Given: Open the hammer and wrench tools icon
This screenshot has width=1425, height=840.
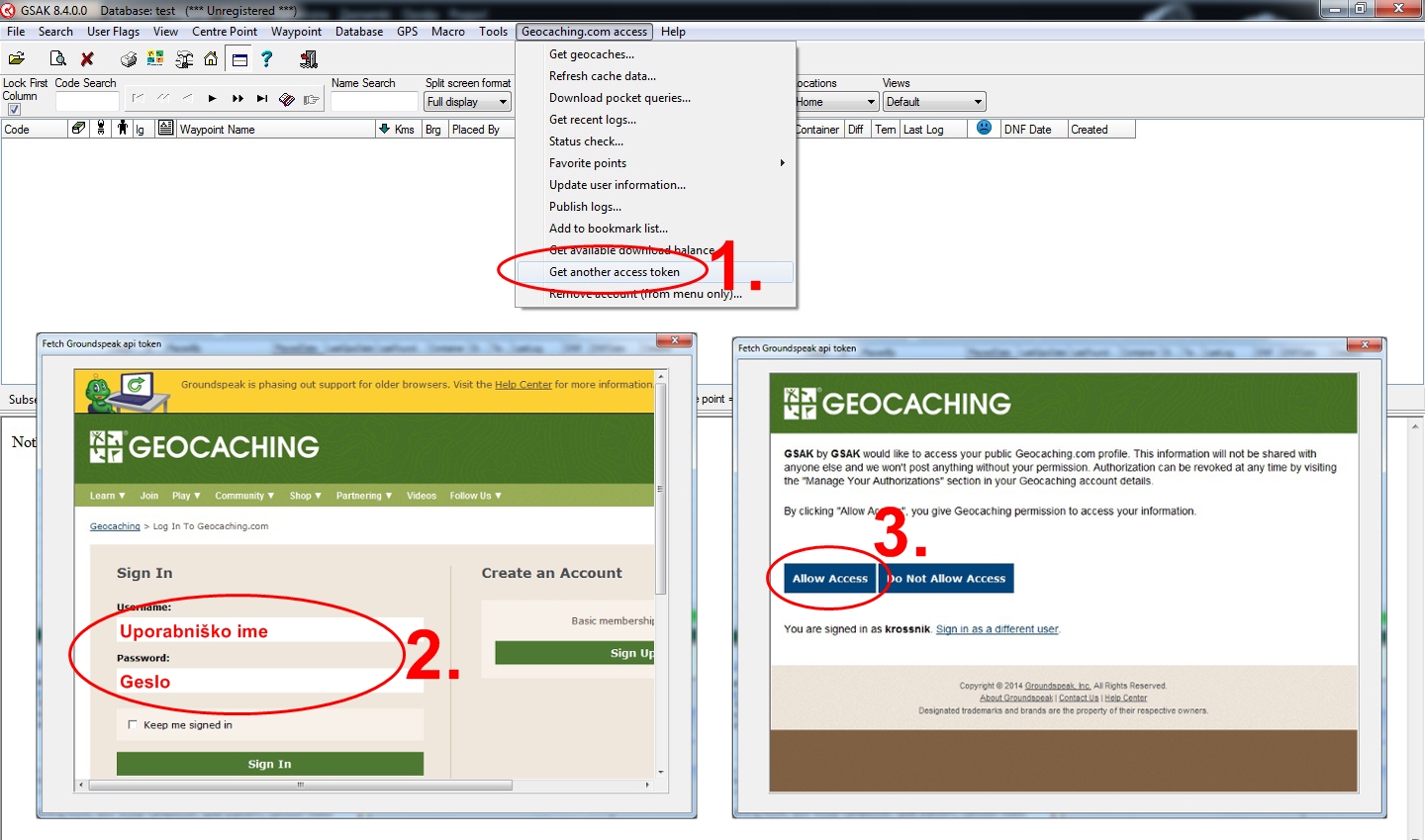Looking at the screenshot, I should coord(184,59).
